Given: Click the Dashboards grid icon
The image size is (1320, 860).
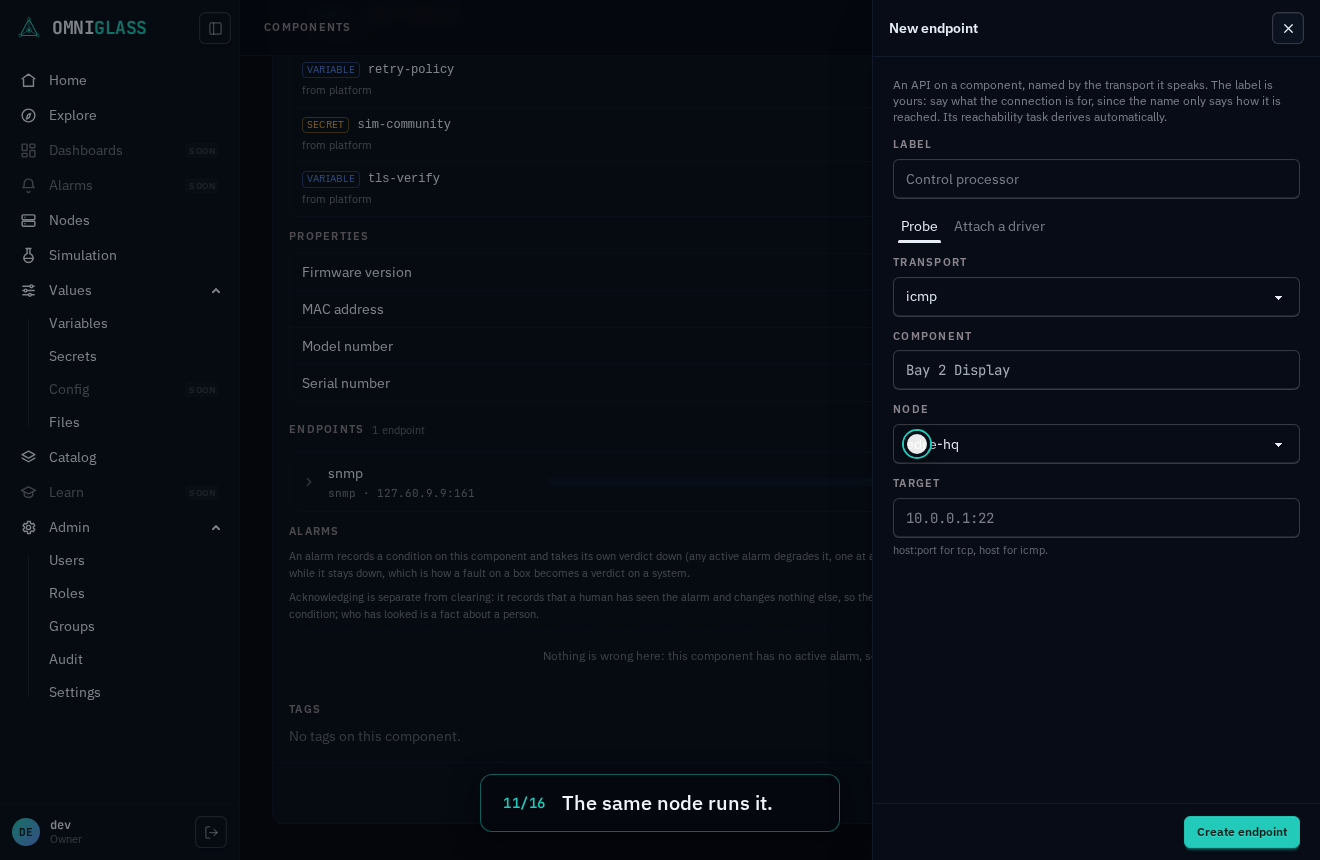Looking at the screenshot, I should pyautogui.click(x=29, y=150).
